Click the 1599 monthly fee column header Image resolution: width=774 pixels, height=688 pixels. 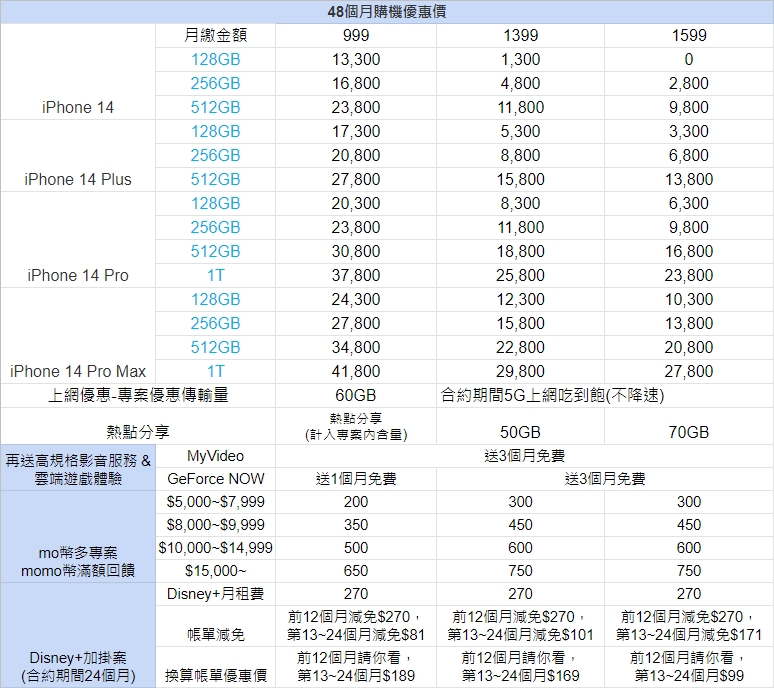[x=689, y=35]
